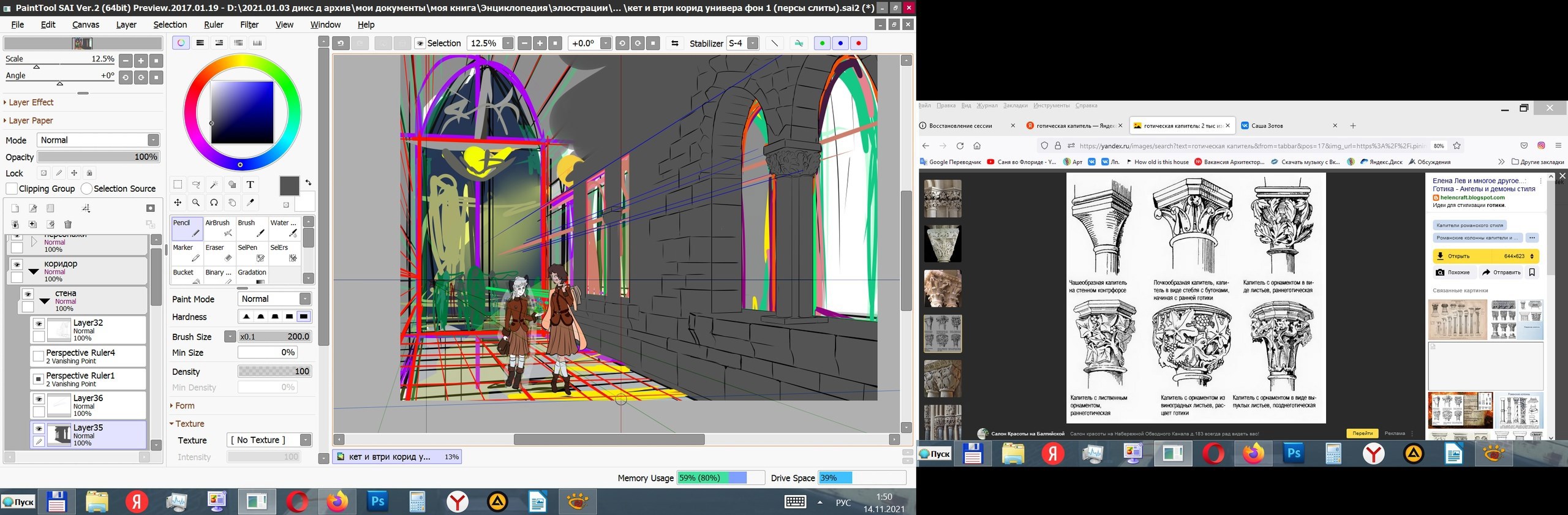This screenshot has width=1568, height=515.
Task: Activate the rectangular selection tool
Action: 178,184
